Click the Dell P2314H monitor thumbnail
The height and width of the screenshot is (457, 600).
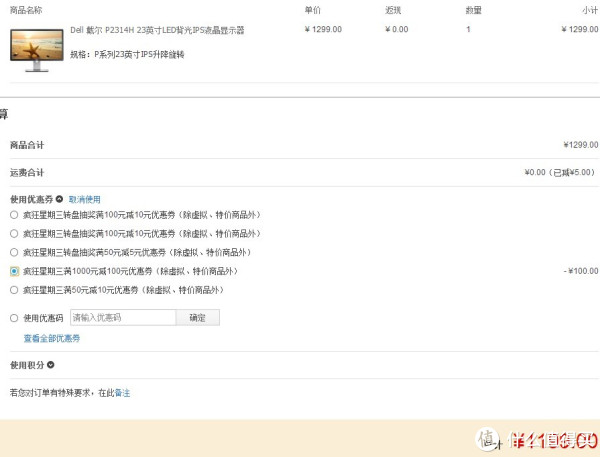click(37, 50)
